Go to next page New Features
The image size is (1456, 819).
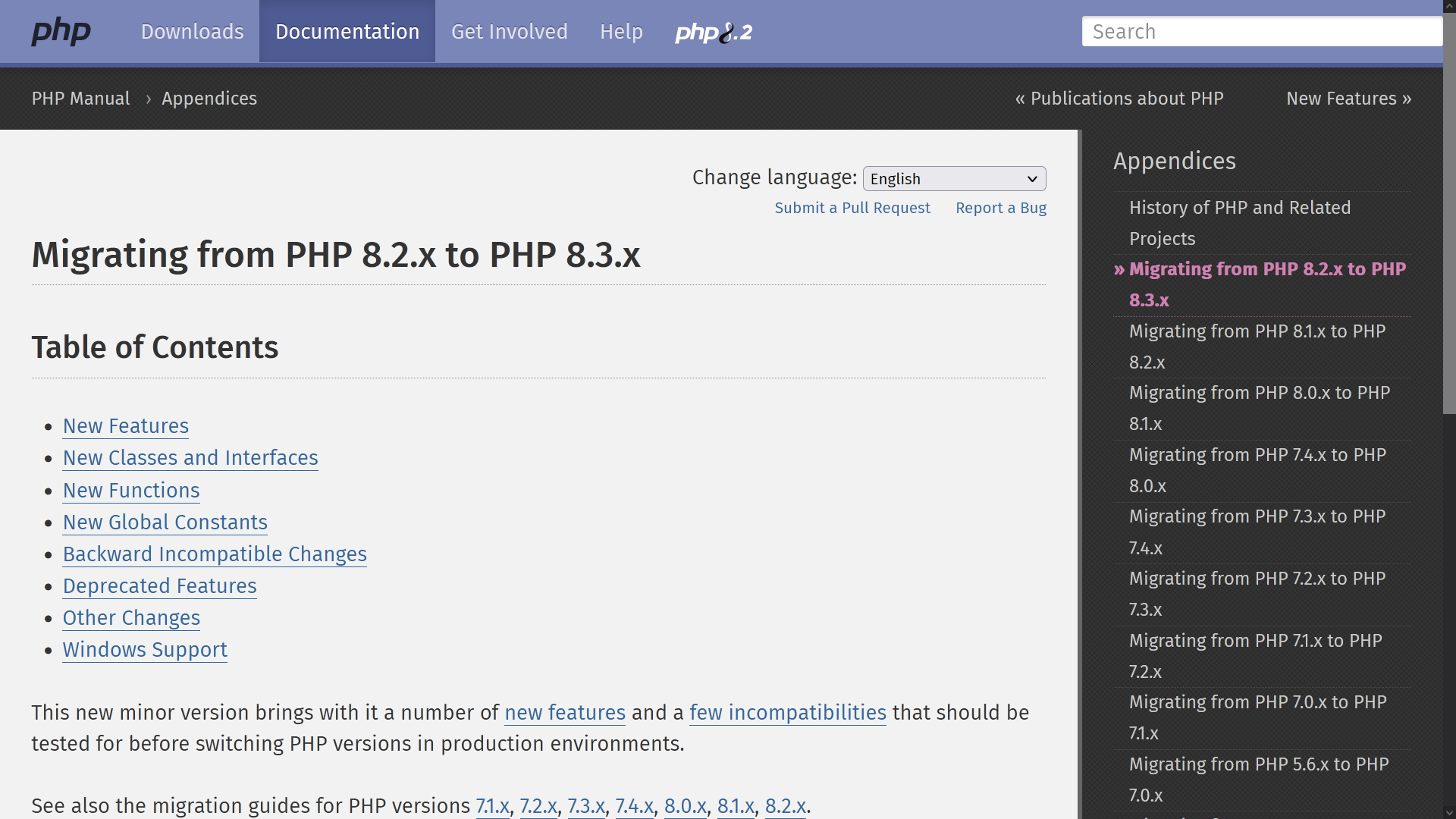[1348, 99]
